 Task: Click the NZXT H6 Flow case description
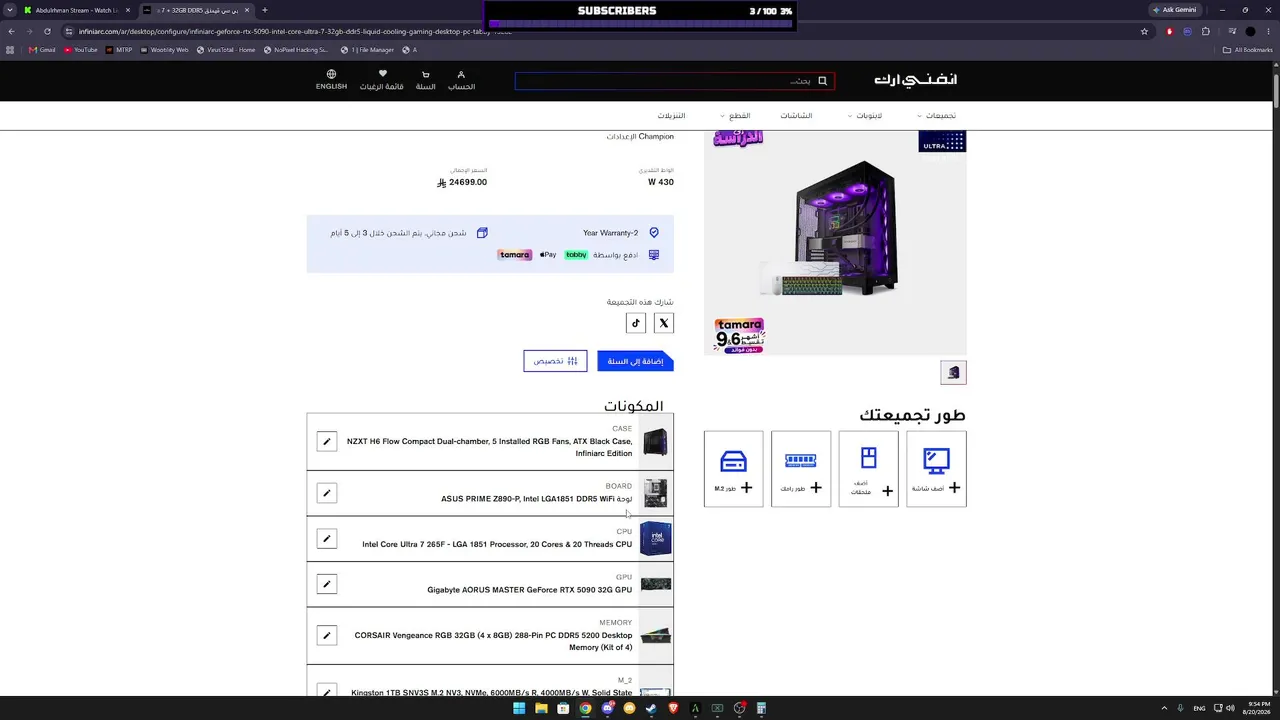[x=489, y=447]
